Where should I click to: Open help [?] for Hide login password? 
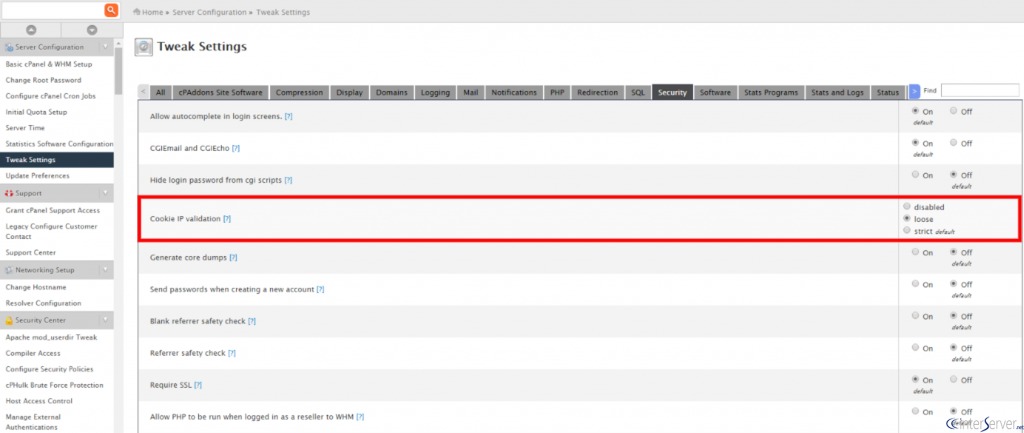point(288,180)
